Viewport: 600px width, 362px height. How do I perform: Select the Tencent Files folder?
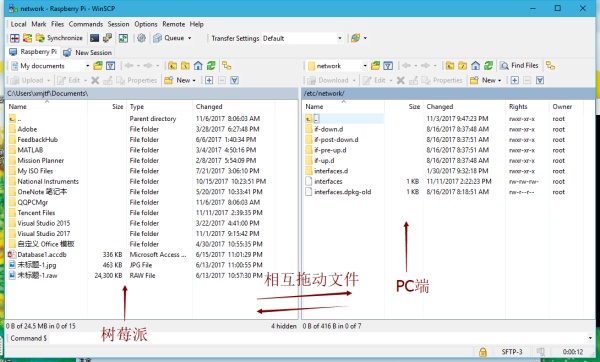click(x=36, y=213)
